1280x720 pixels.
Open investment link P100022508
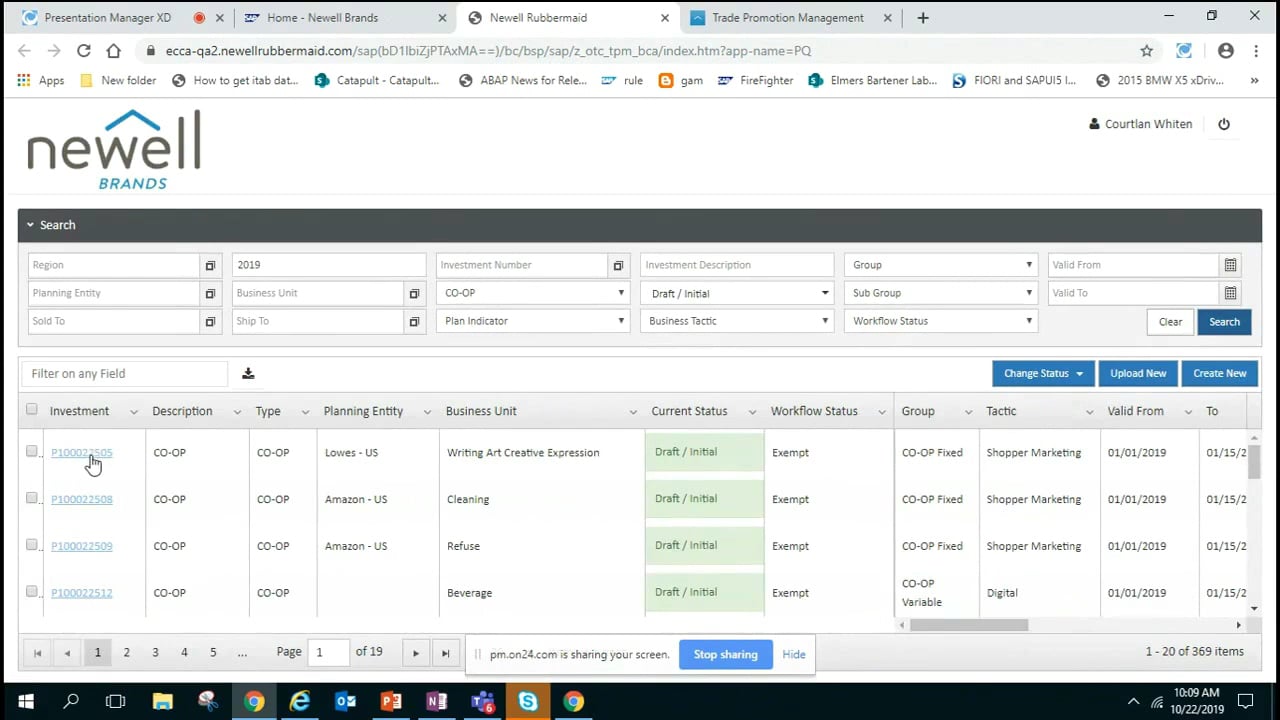click(82, 499)
